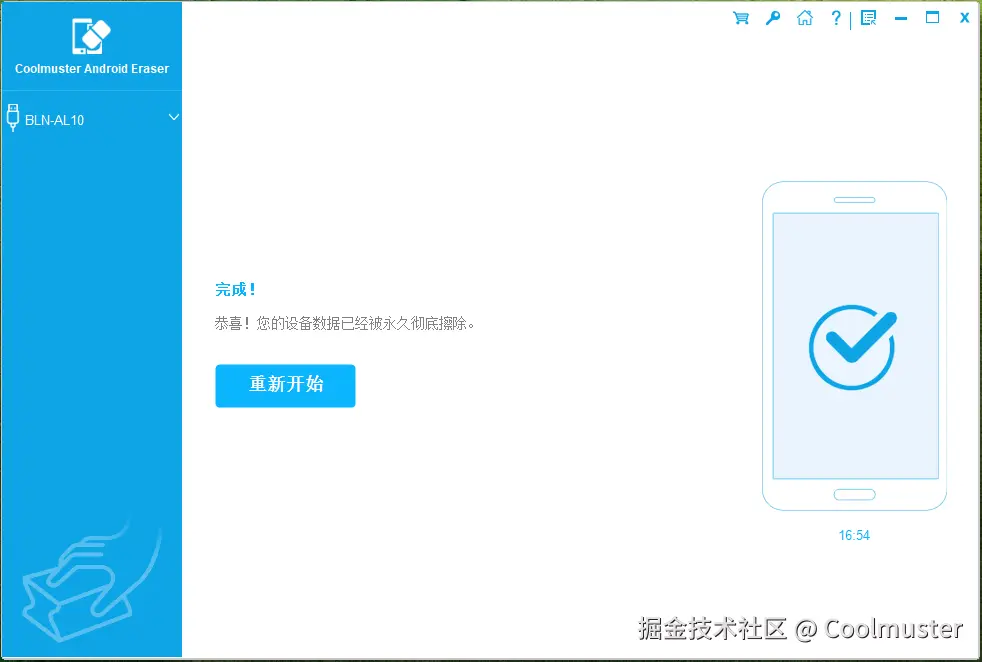Click the 16:54 timestamp under the phone
This screenshot has height=662, width=982.
click(x=854, y=535)
